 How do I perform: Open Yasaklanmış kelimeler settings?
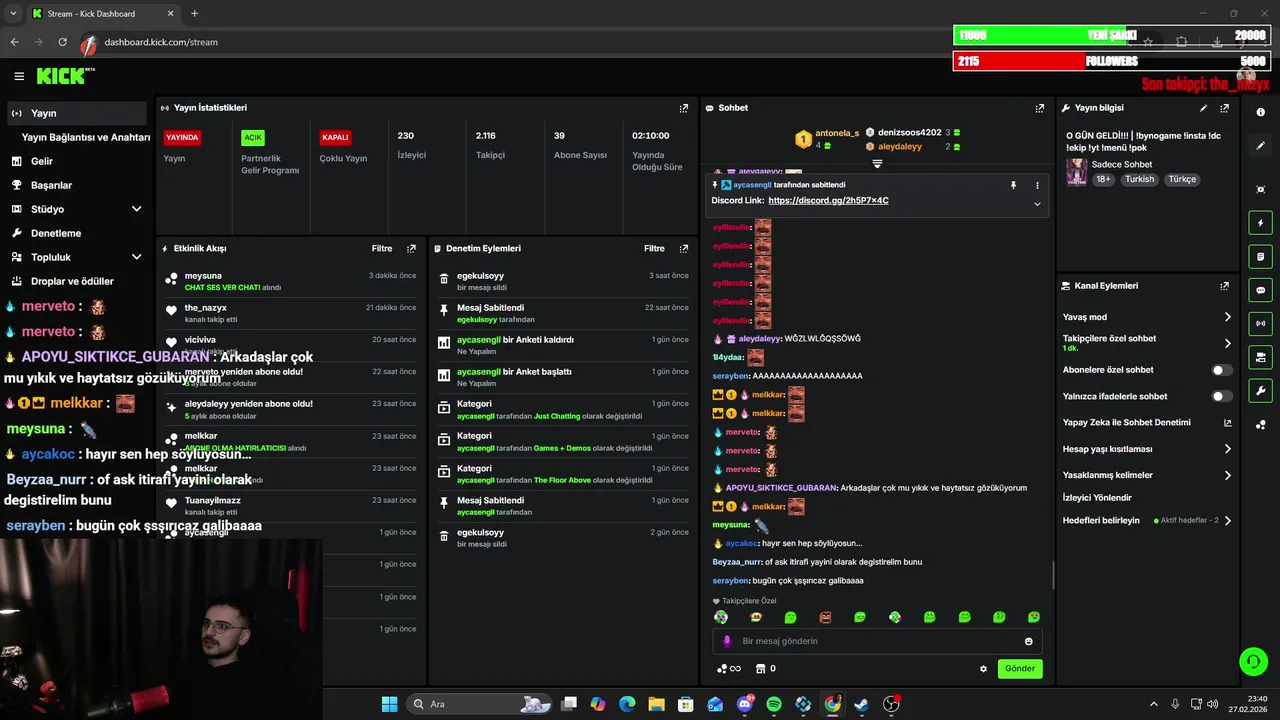[1147, 475]
